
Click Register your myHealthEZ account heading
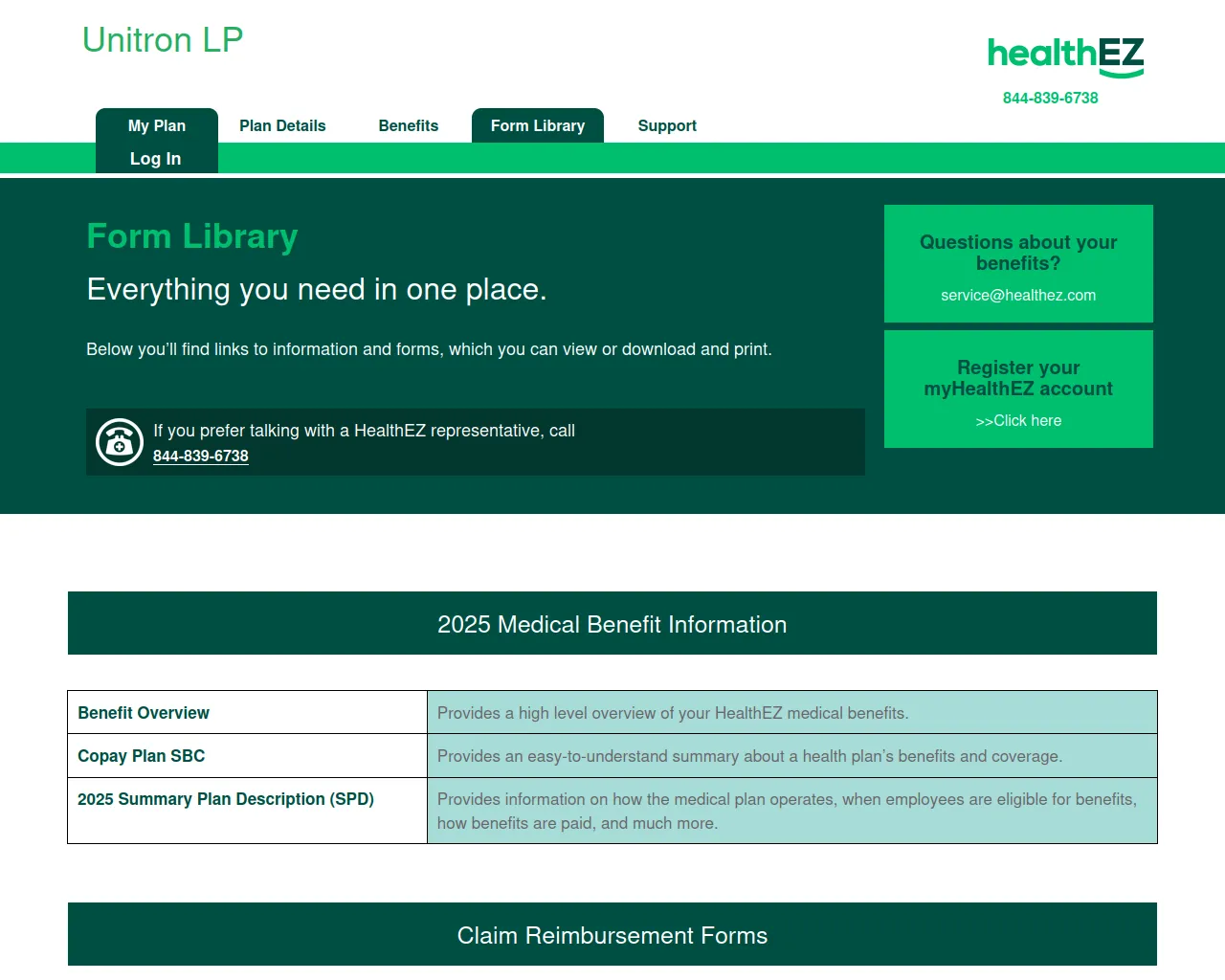coord(1018,378)
